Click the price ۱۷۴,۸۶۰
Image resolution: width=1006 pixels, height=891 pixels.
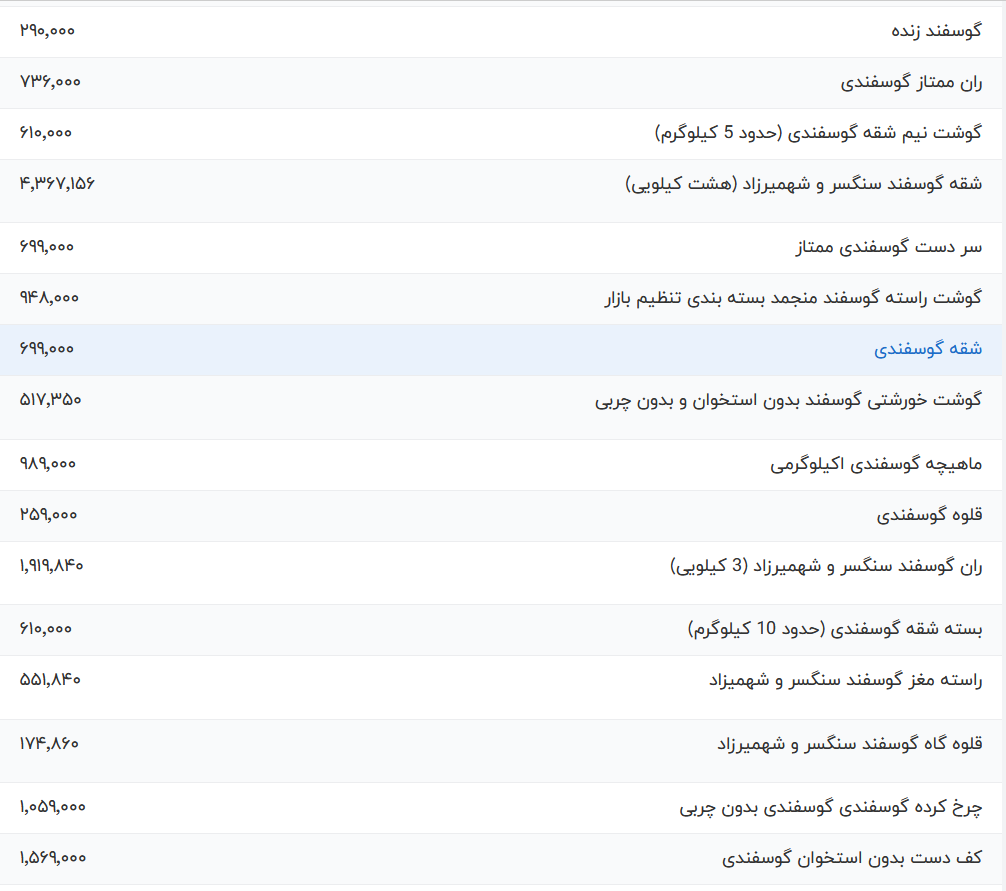49,743
